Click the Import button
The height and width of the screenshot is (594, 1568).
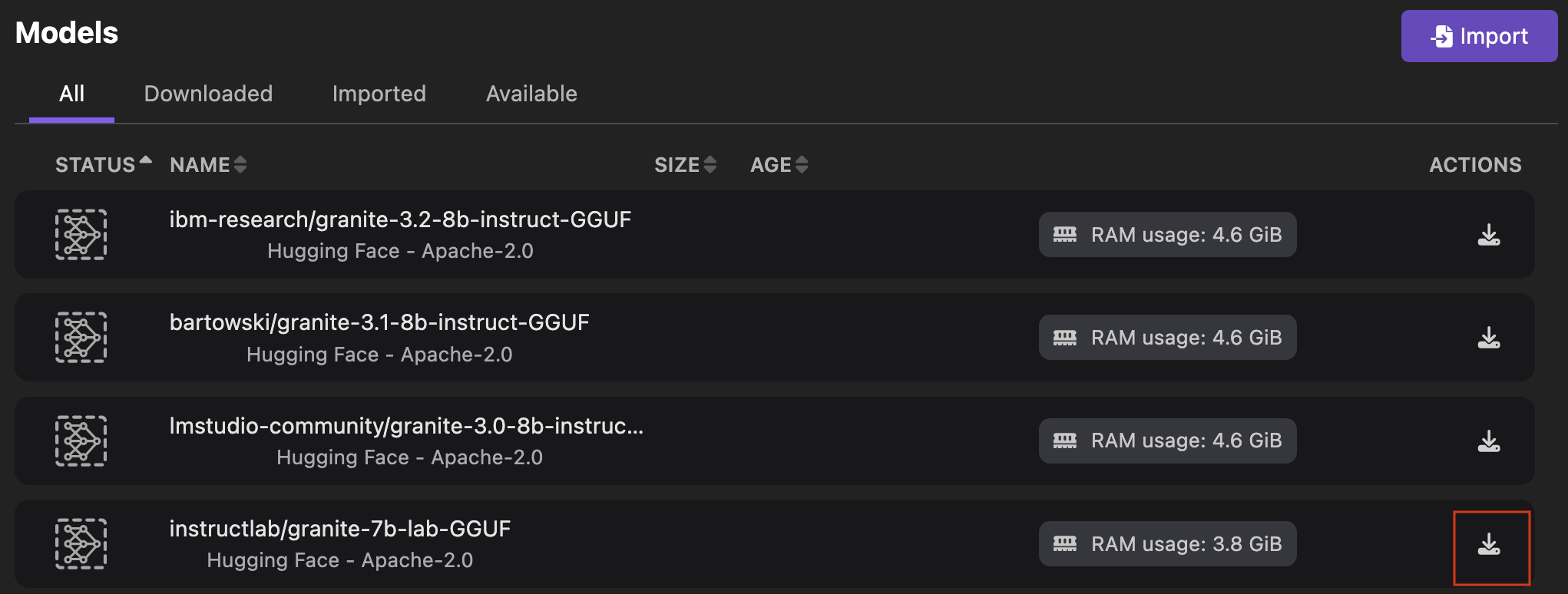[x=1479, y=35]
